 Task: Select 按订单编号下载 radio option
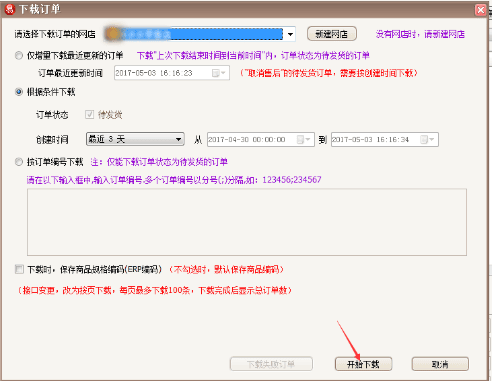pyautogui.click(x=19, y=162)
